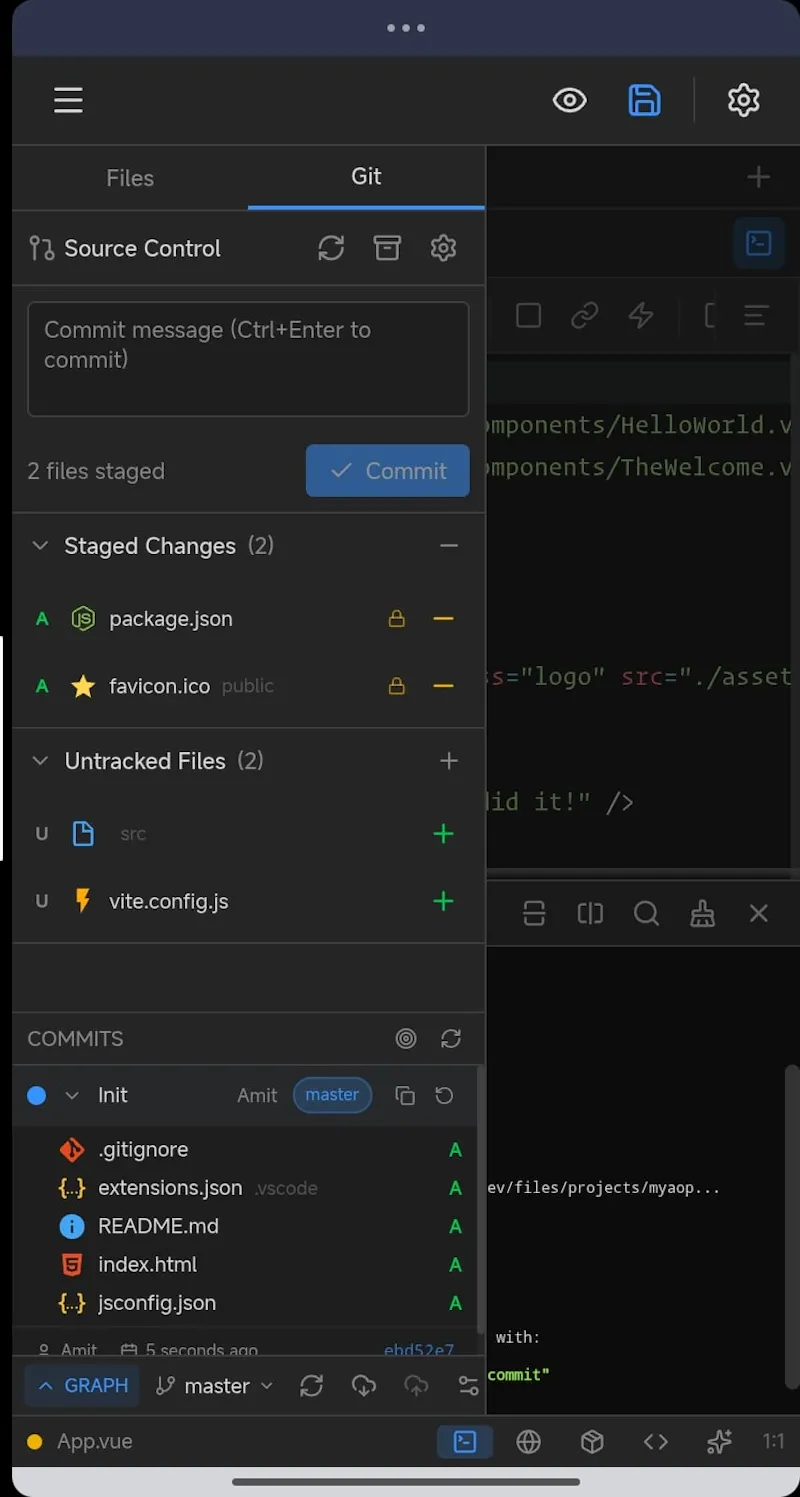Open README.md in commit files
Viewport: 800px width, 1497px height.
coord(158,1226)
